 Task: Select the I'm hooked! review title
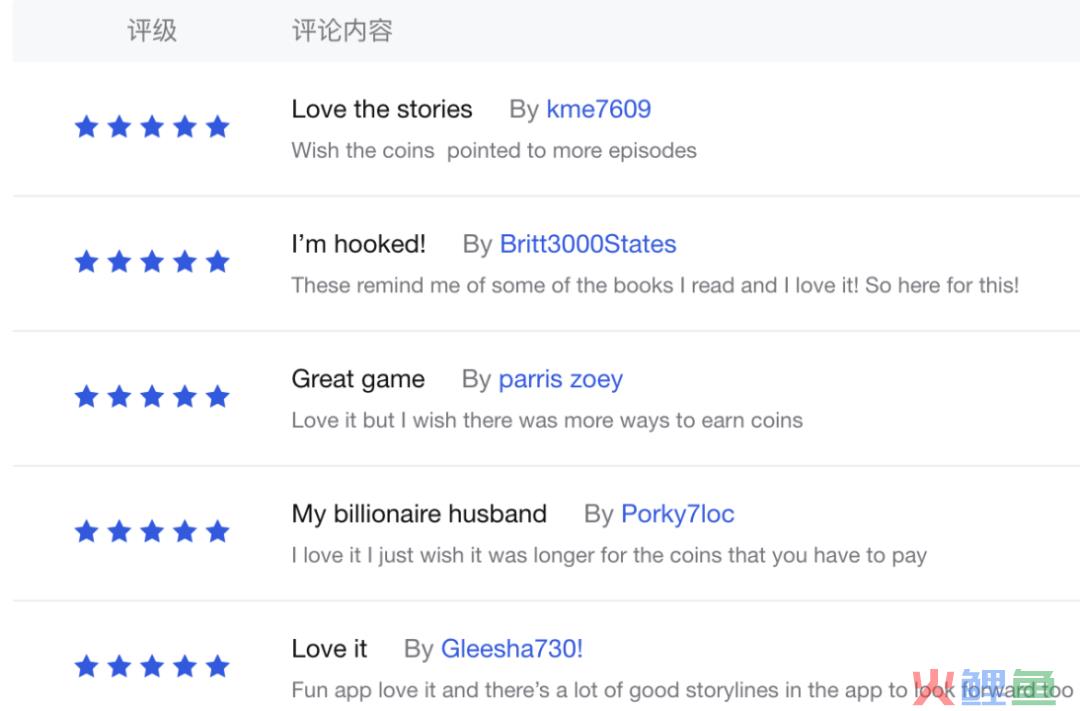(x=358, y=244)
